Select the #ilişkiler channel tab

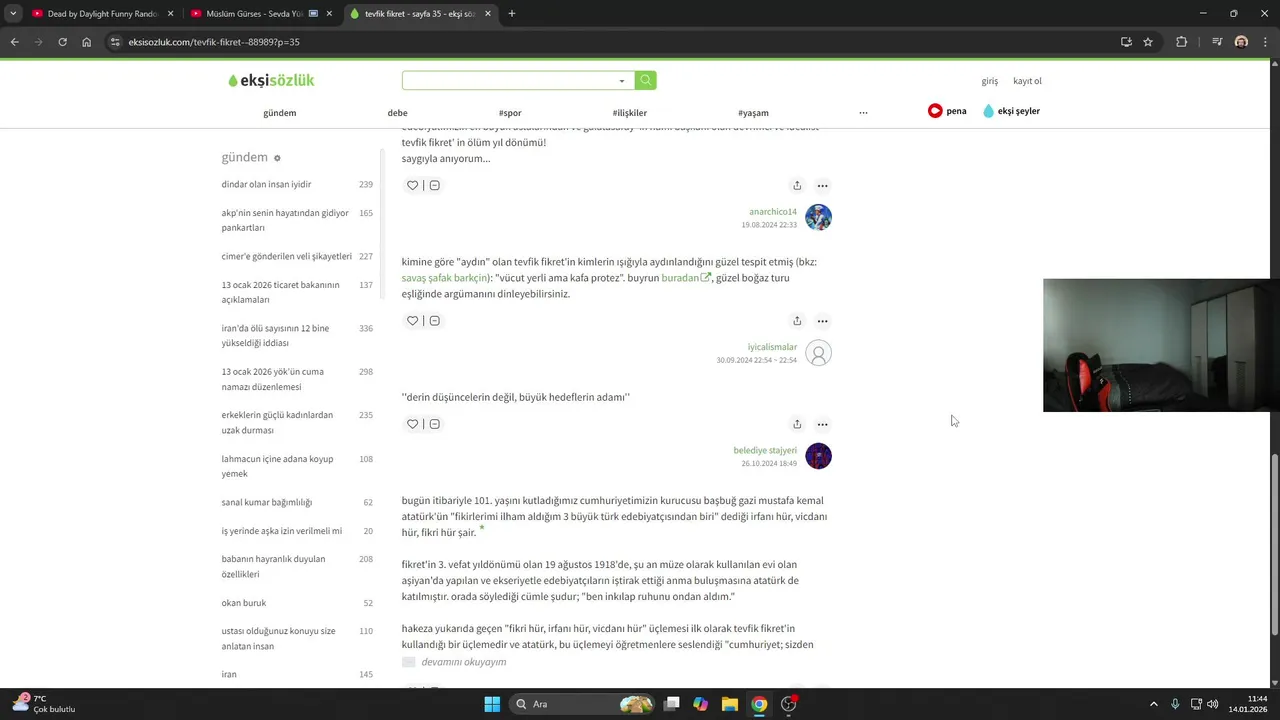click(x=630, y=113)
